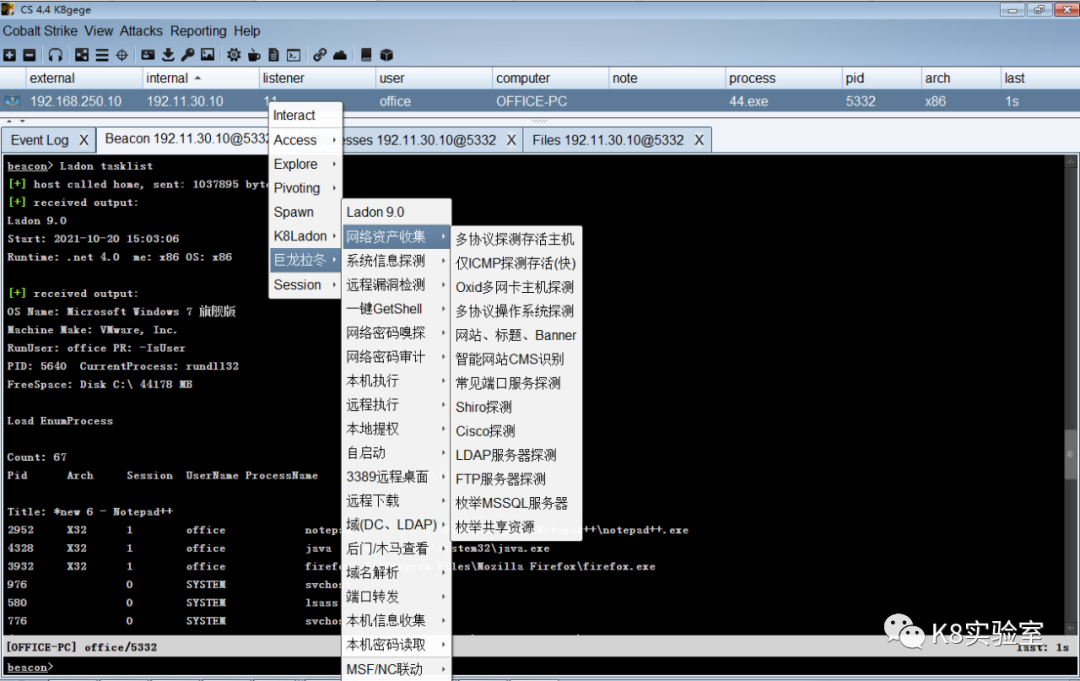
Task: Click the terminal icon for scripted web delivery
Action: pyautogui.click(x=293, y=55)
